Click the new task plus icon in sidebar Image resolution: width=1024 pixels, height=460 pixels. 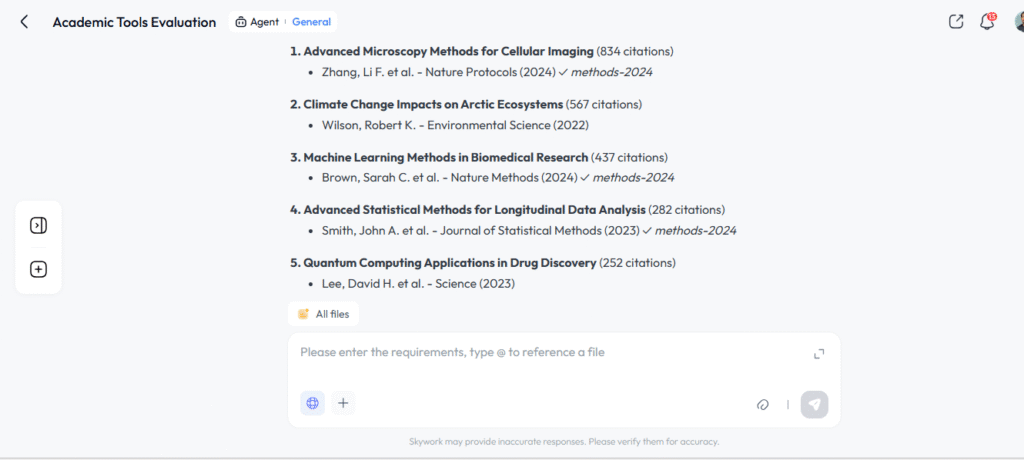click(x=38, y=269)
